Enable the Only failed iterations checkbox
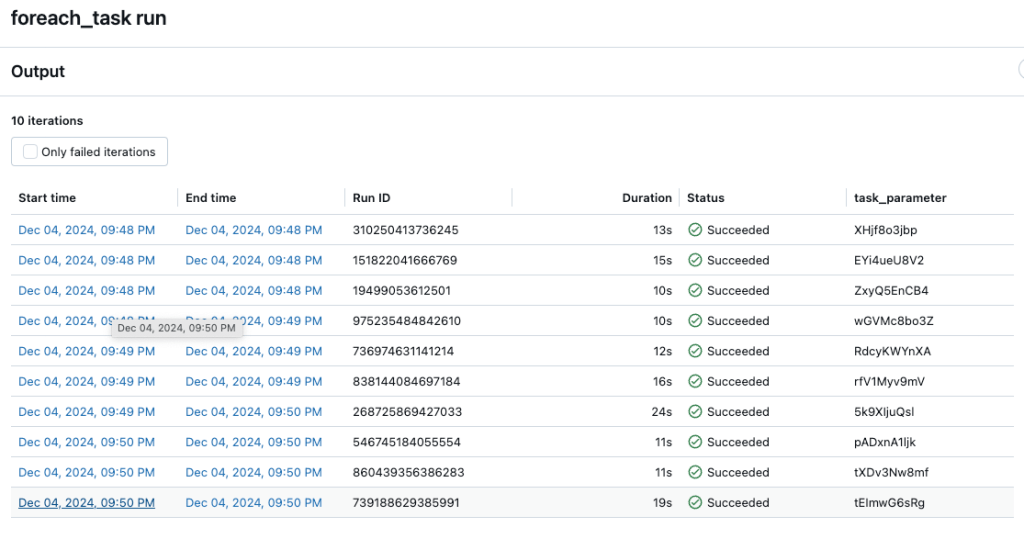The image size is (1024, 550). (31, 152)
